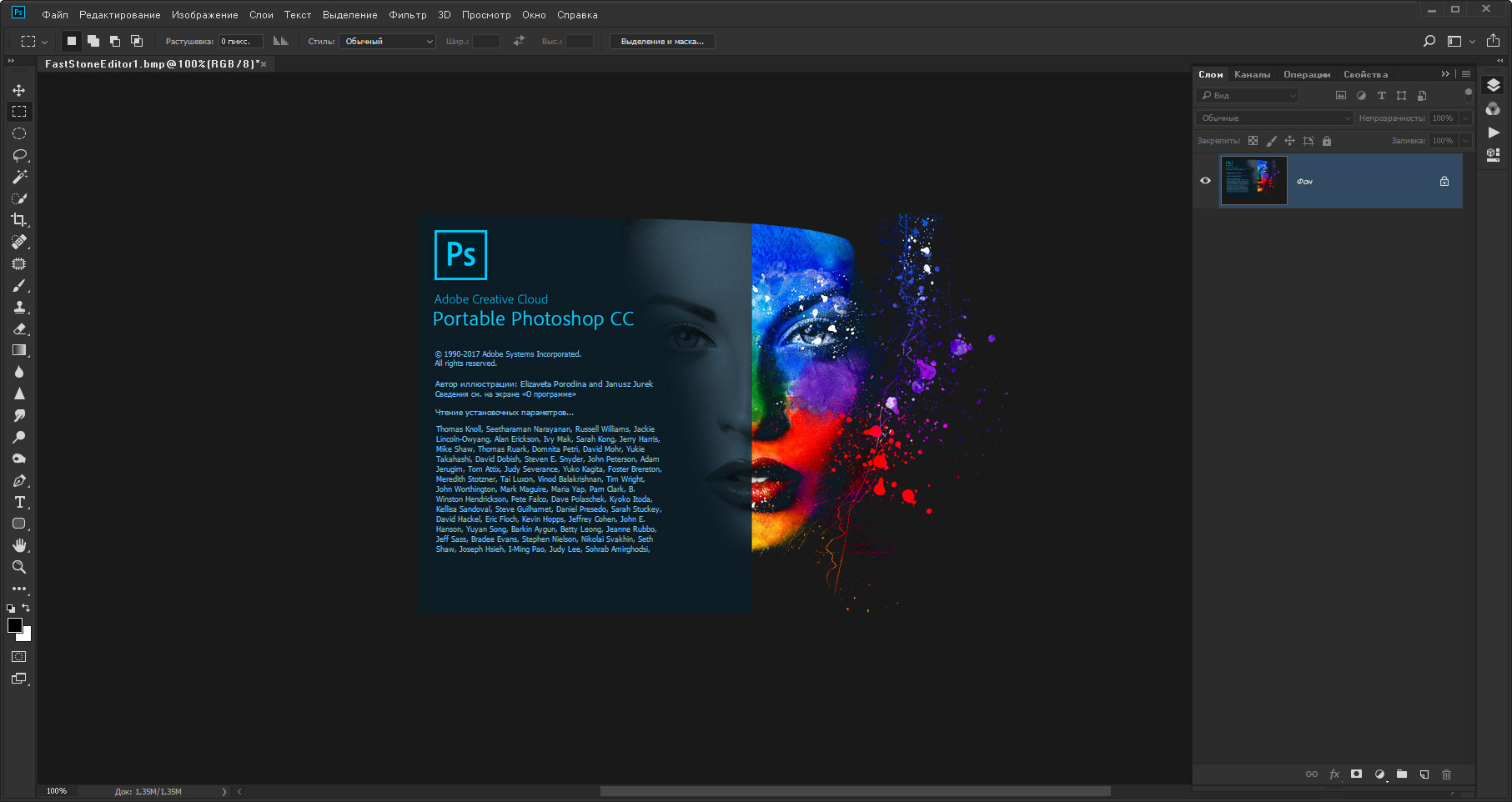Screen dimensions: 1512x802
Task: Select the Lasso tool
Action: click(x=19, y=155)
